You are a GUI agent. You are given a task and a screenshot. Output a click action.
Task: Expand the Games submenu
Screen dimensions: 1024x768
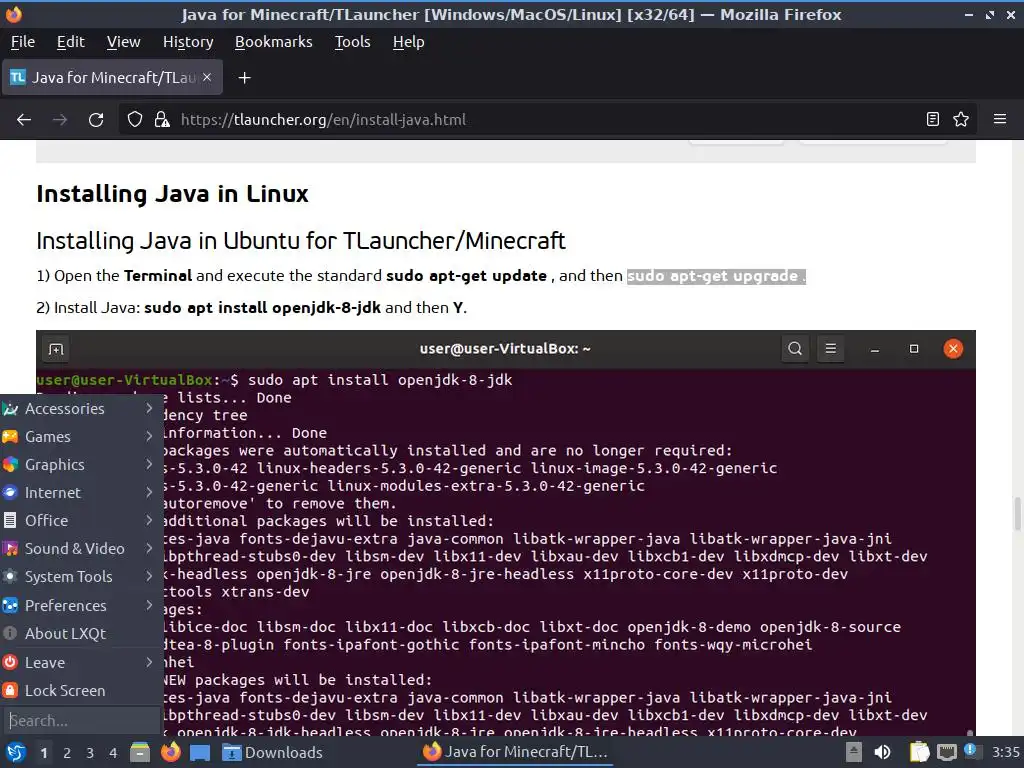[81, 436]
